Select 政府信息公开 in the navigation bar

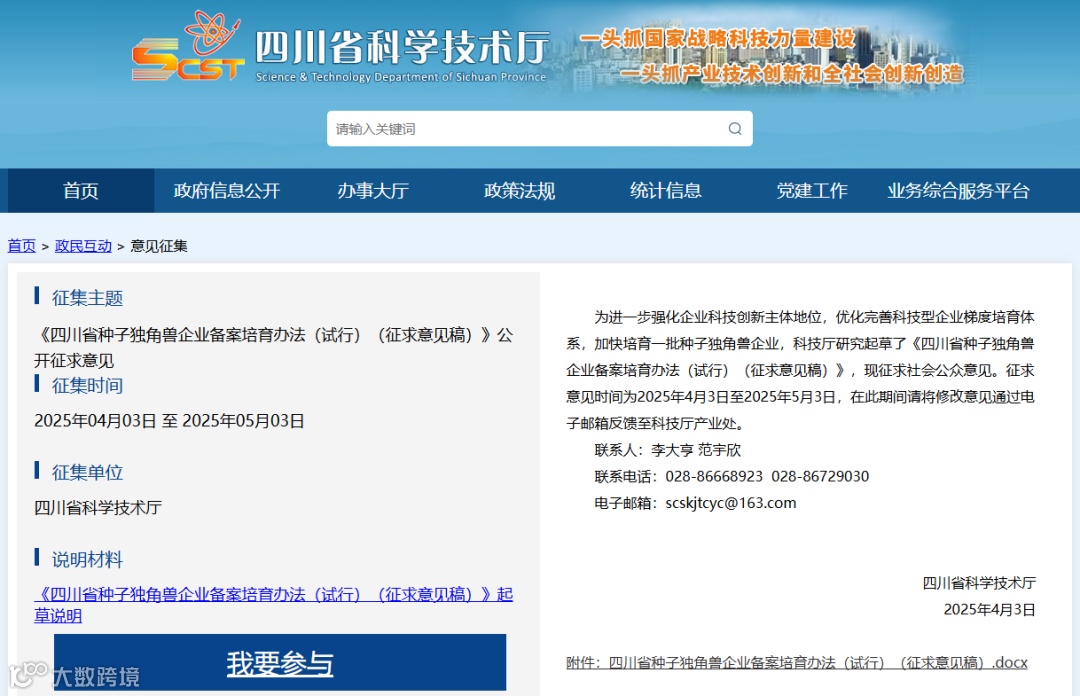(x=227, y=191)
